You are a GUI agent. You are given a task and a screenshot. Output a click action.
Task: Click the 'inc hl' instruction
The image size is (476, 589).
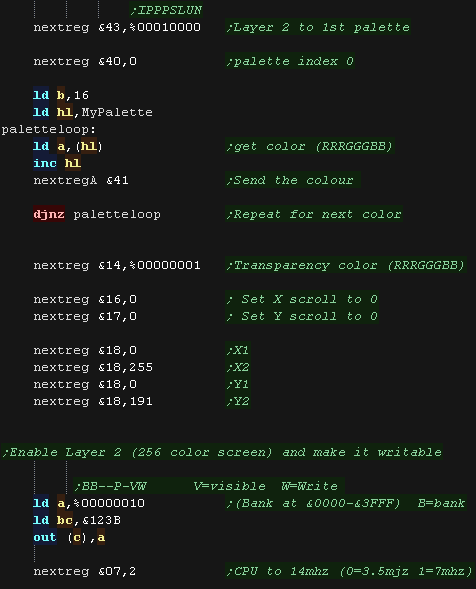click(57, 163)
